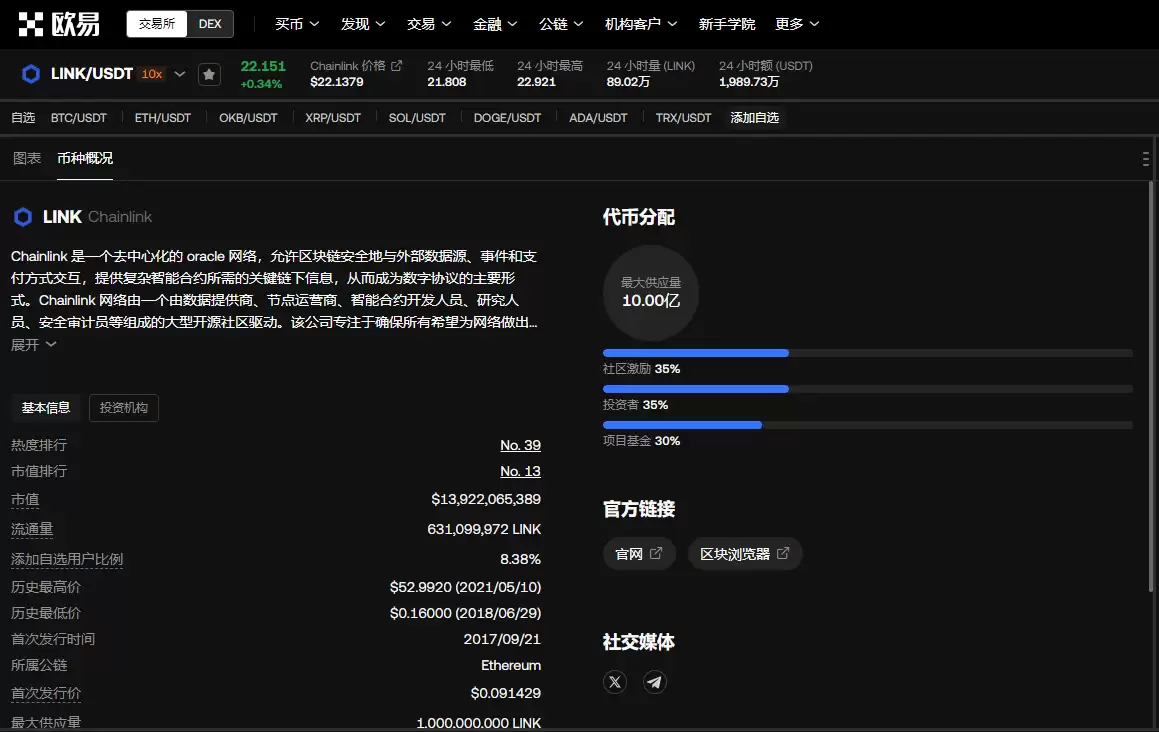Switch to the 交易所 exchange mode
The image size is (1159, 732).
[x=156, y=24]
